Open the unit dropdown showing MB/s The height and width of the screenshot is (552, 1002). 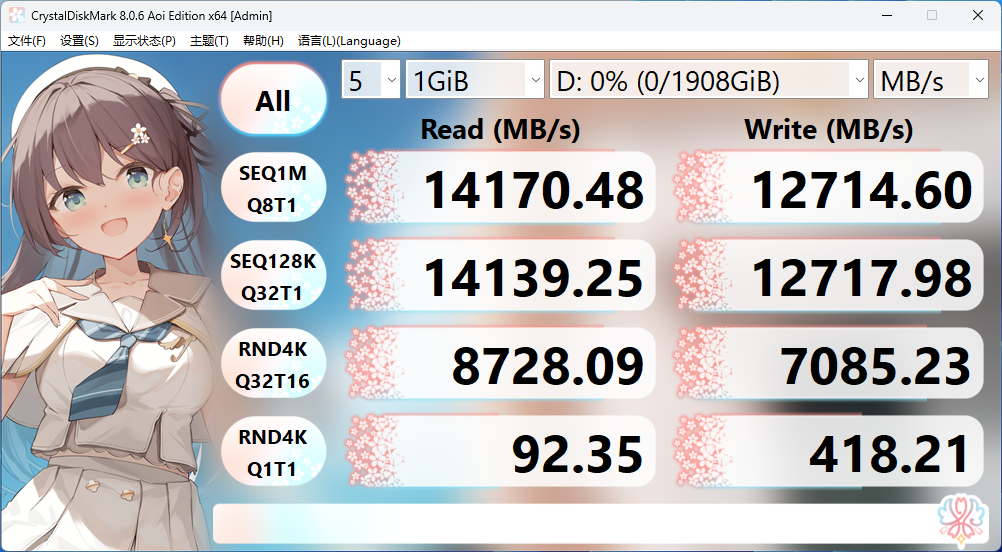(x=930, y=80)
